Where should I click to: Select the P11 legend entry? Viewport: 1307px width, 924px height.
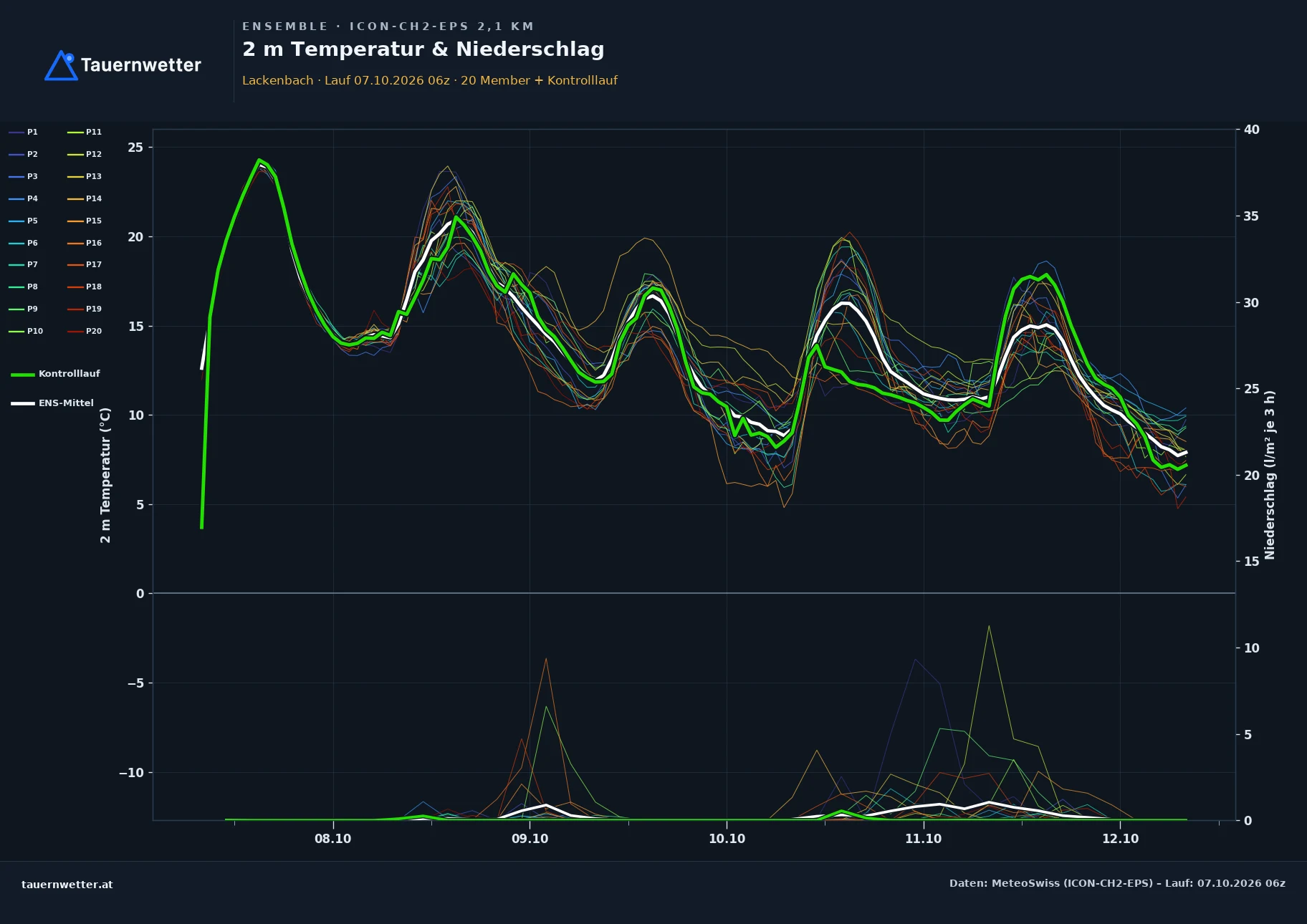pos(85,132)
